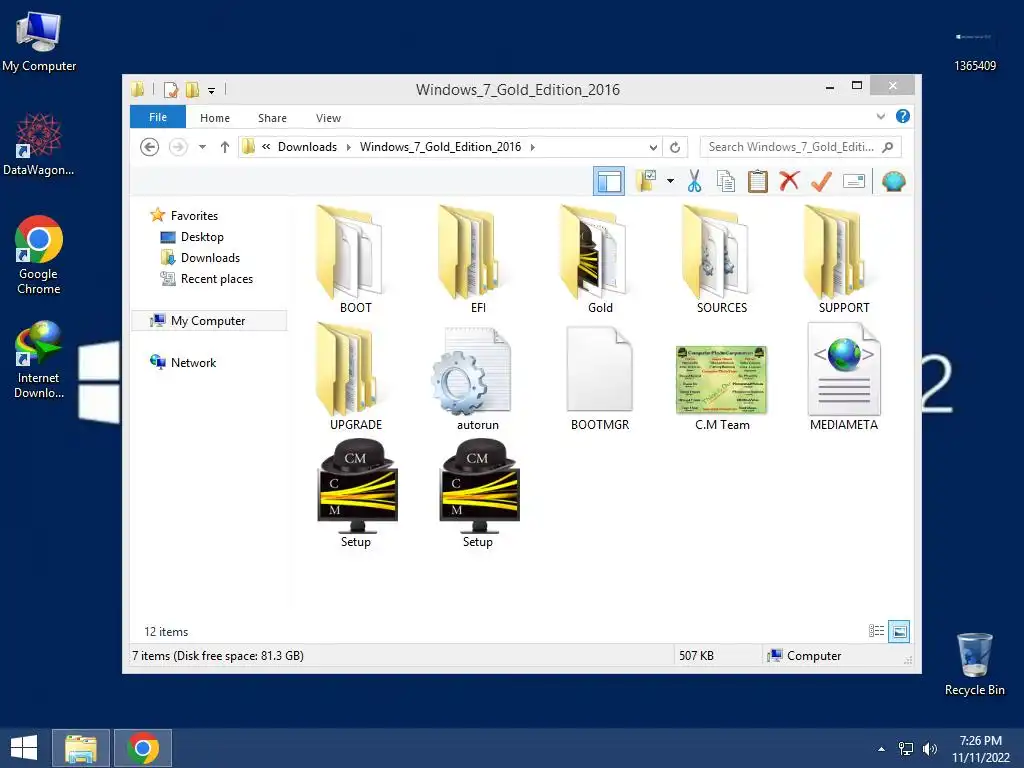
Task: Switch to the Home ribbon tab
Action: coord(215,118)
